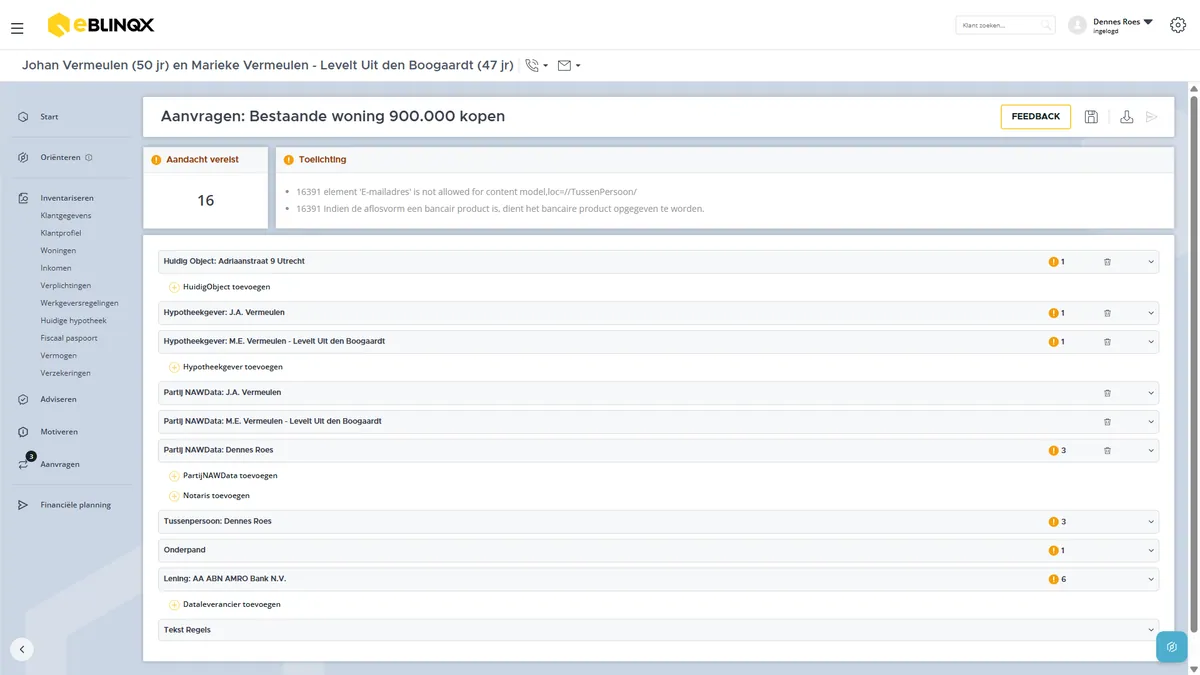Click the FEEDBACK button
This screenshot has height=675, width=1200.
[1036, 117]
